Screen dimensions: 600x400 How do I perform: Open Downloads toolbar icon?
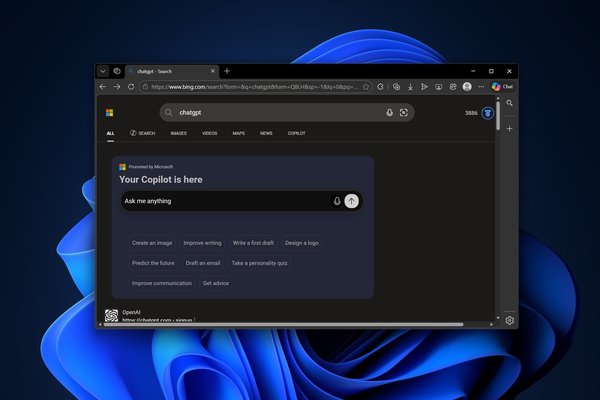pyautogui.click(x=410, y=87)
